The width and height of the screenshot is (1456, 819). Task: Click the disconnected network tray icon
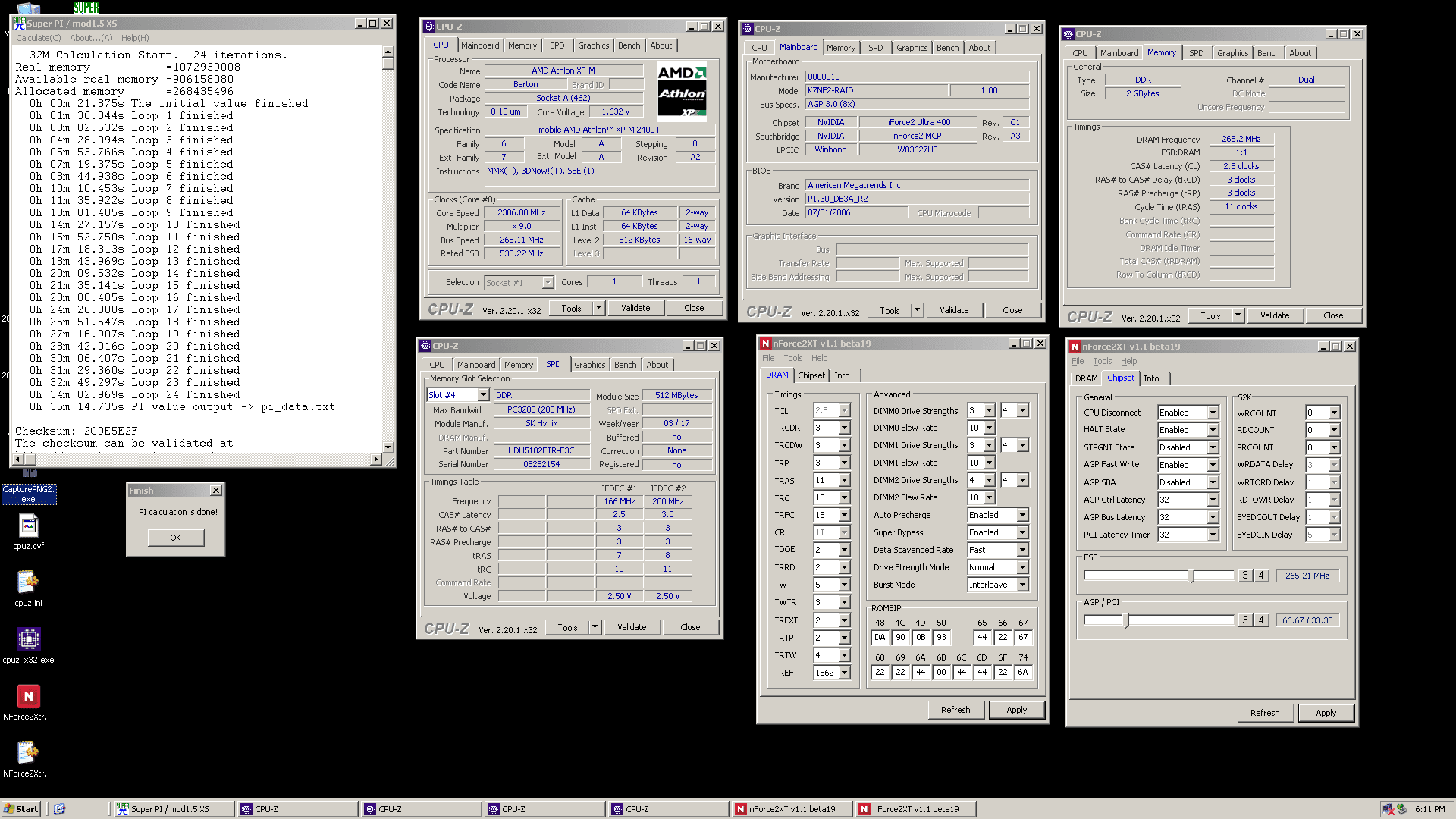(x=1388, y=809)
